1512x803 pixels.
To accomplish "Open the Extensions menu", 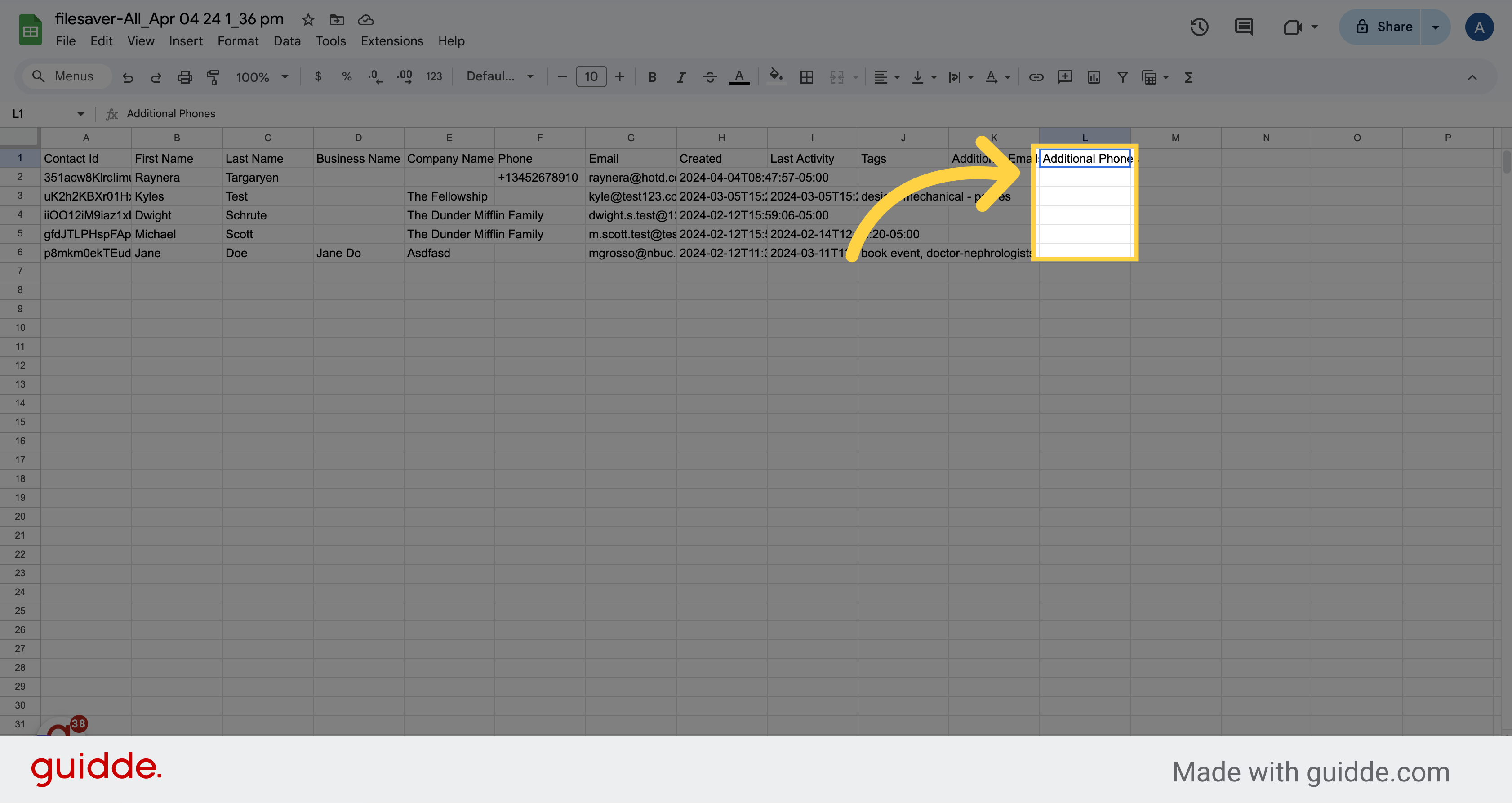I will click(391, 41).
